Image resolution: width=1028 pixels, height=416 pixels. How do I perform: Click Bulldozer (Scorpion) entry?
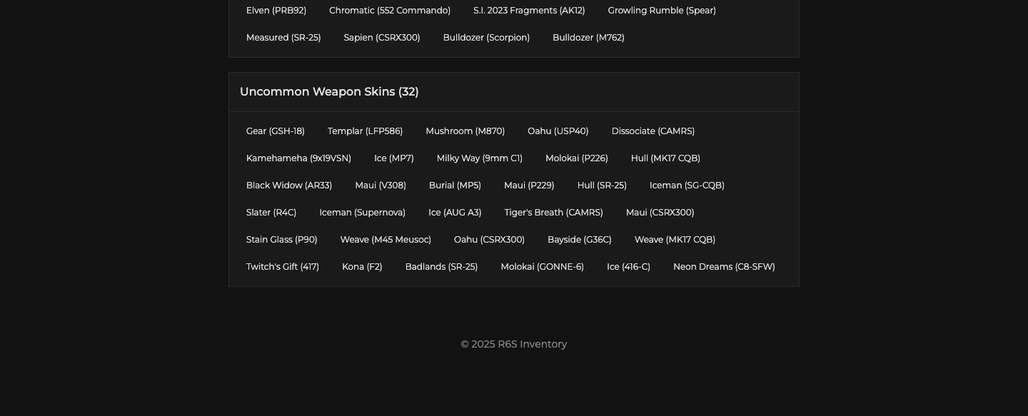tap(486, 38)
